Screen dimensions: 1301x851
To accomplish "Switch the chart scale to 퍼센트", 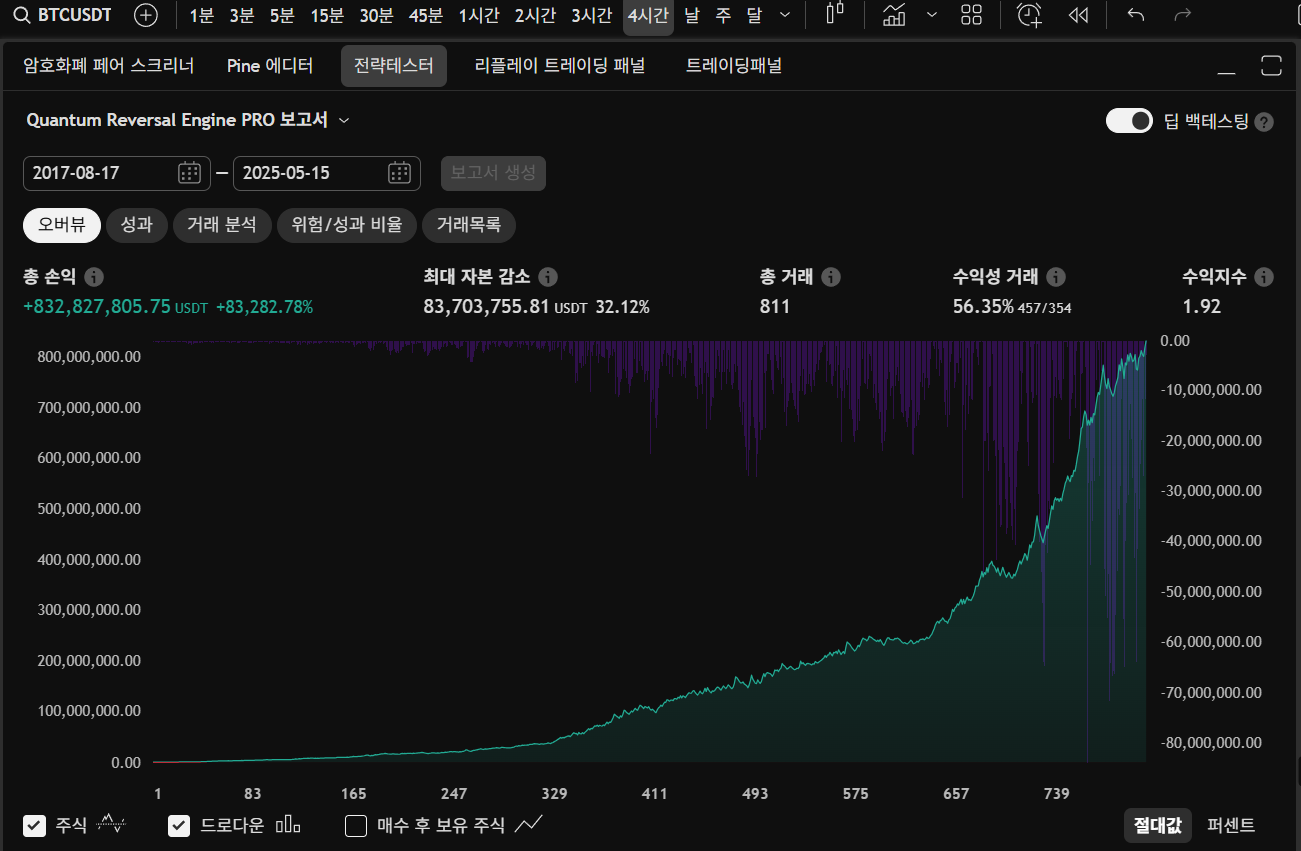I will click(1231, 825).
